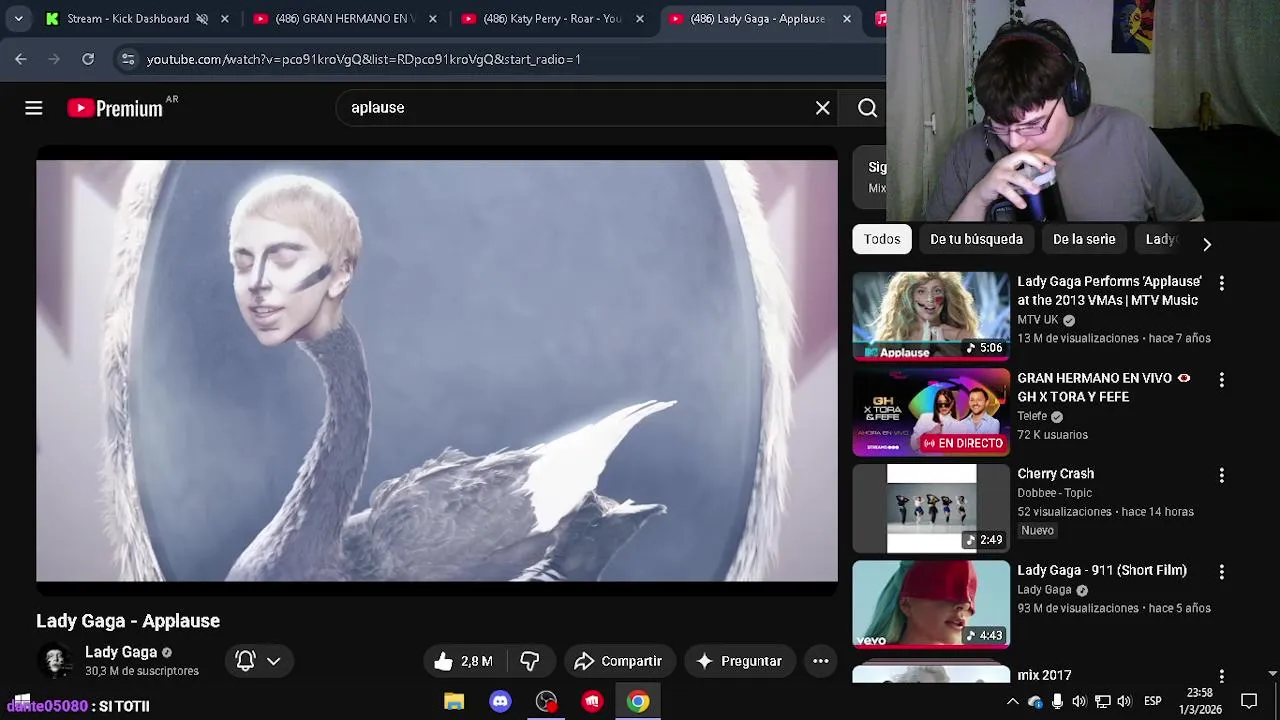
Task: Click the Applause video player
Action: (437, 371)
